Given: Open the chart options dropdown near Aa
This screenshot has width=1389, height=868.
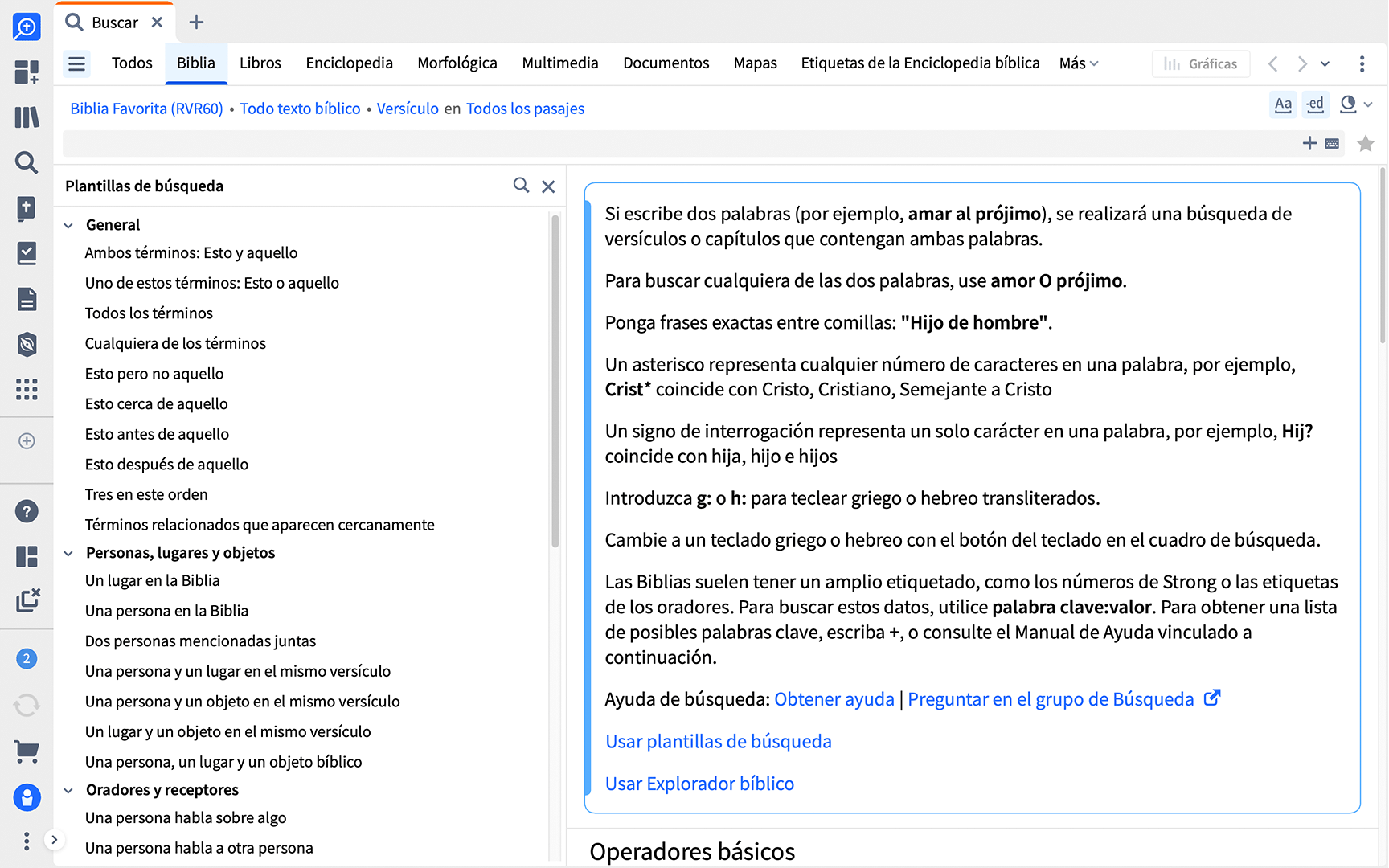Looking at the screenshot, I should tap(1355, 104).
